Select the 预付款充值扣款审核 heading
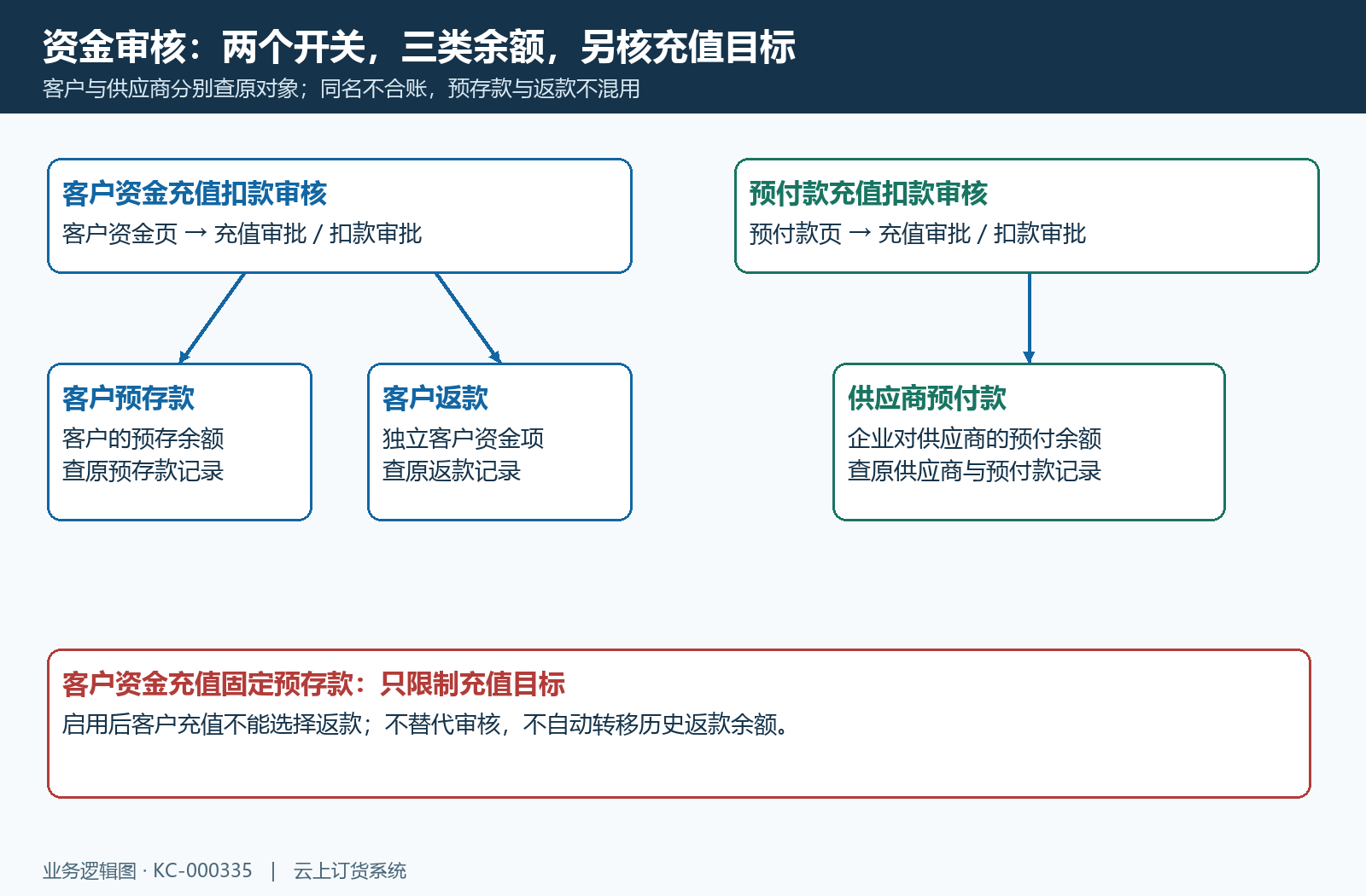Viewport: 1366px width, 896px height. point(868,194)
